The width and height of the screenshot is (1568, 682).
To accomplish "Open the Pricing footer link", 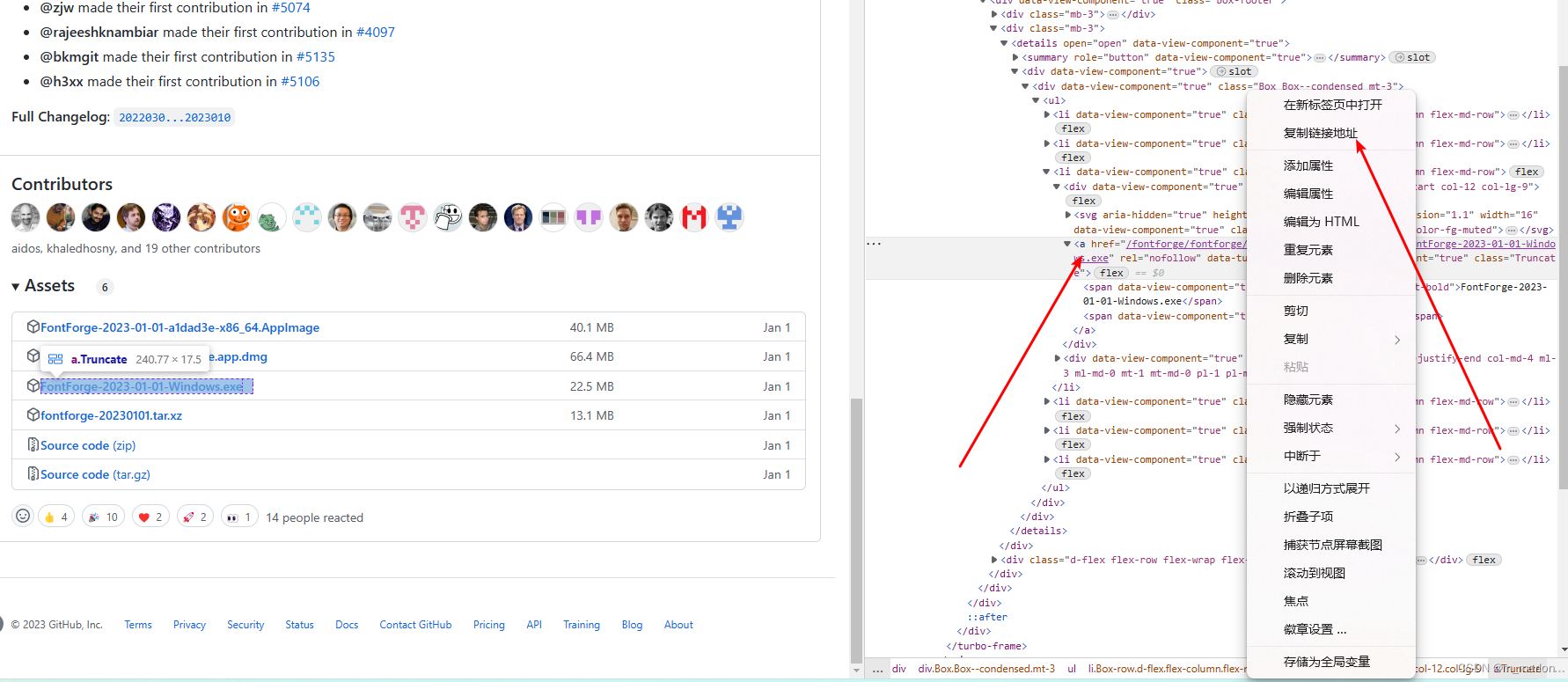I will [x=489, y=625].
